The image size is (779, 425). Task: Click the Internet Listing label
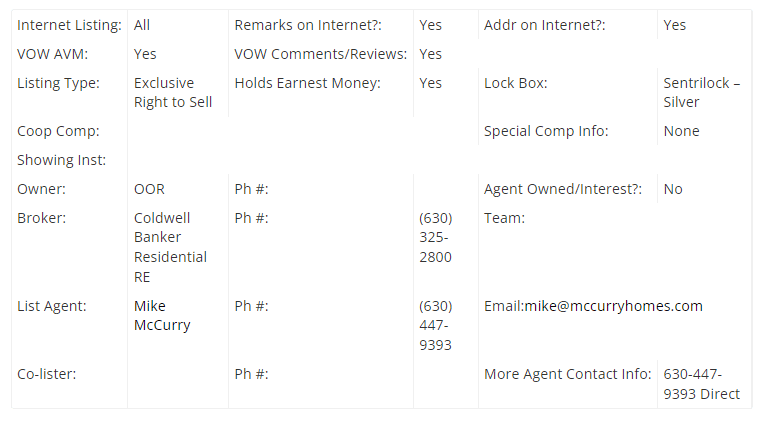pyautogui.click(x=69, y=25)
